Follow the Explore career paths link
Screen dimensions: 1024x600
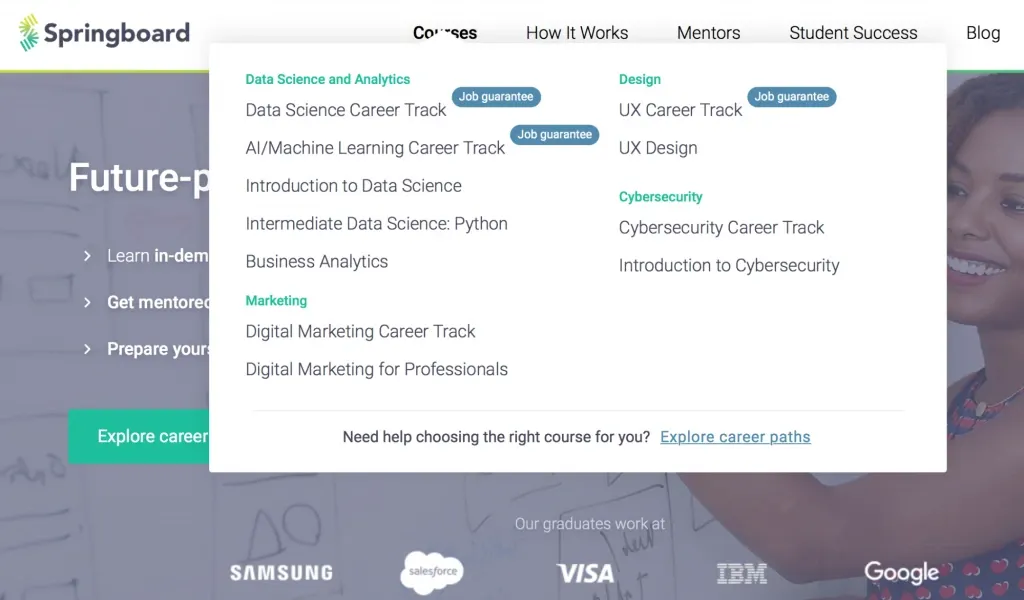click(735, 437)
